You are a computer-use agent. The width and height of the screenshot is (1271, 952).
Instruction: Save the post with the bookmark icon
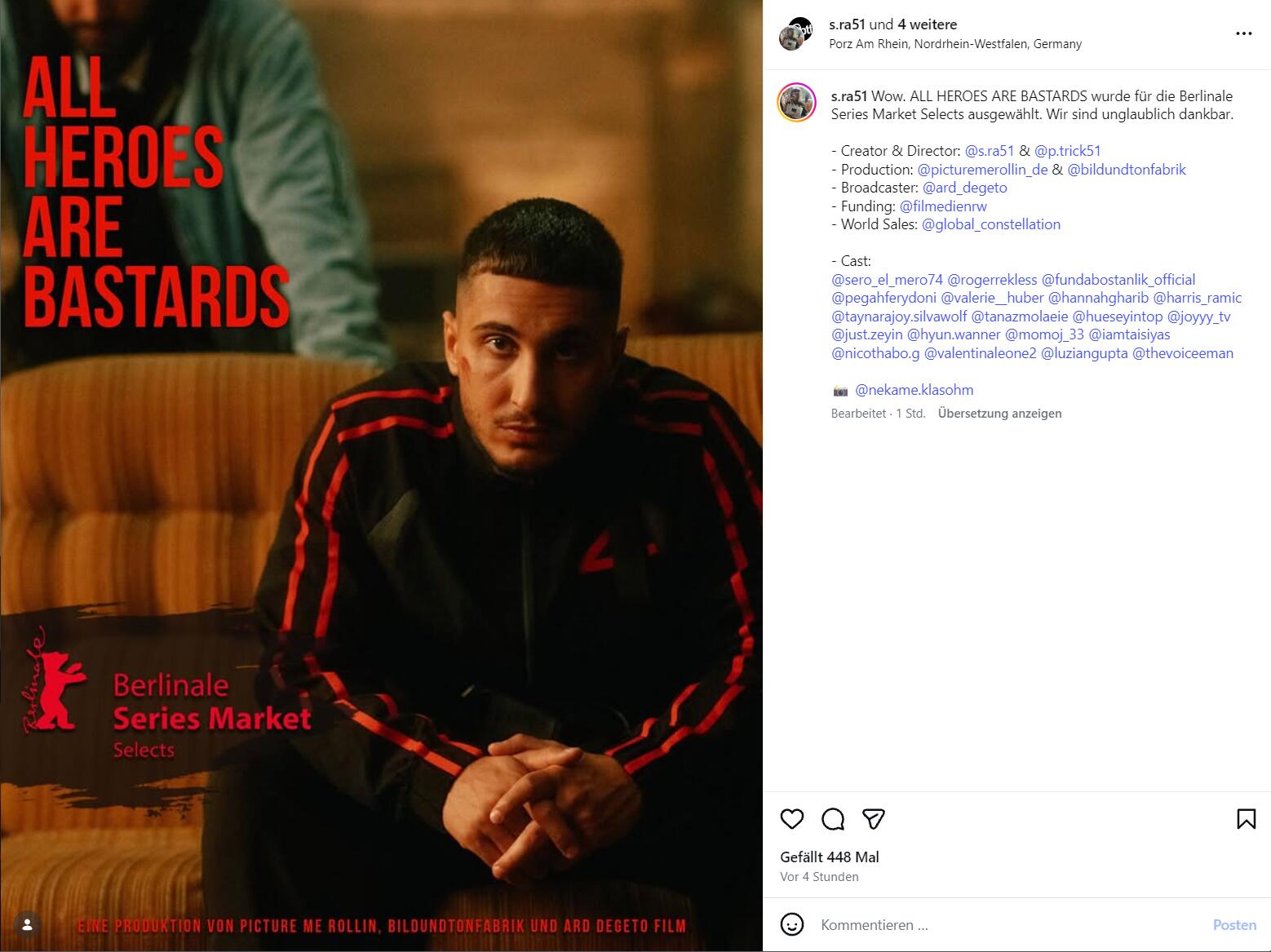(x=1246, y=818)
